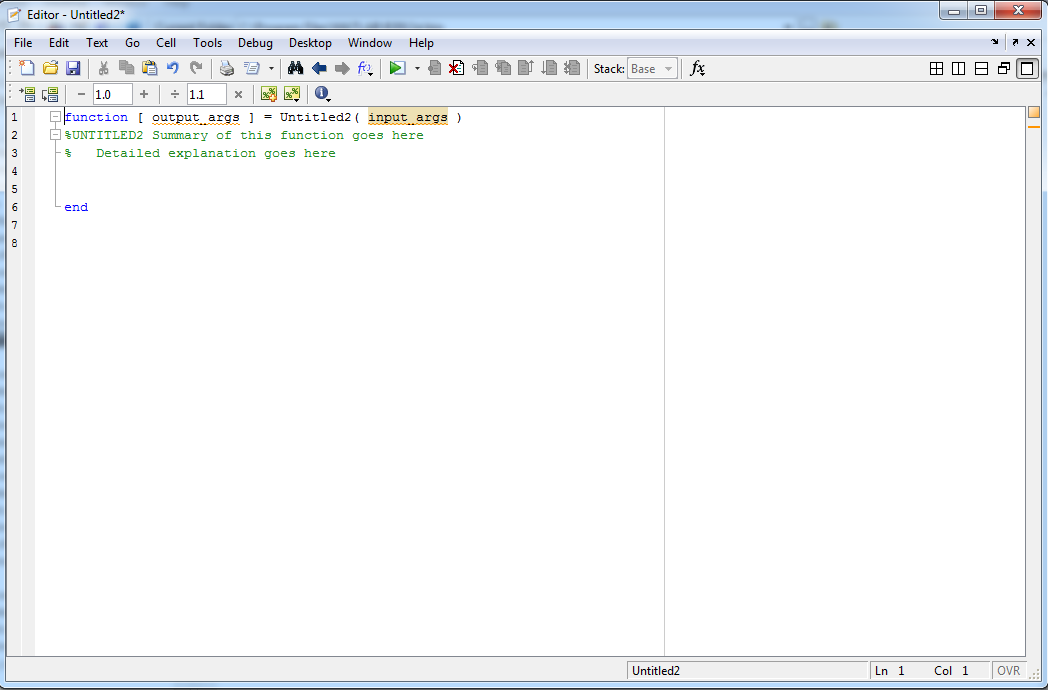Clear all breakpoints with red X icon
Viewport: 1048px width, 690px height.
tap(456, 68)
